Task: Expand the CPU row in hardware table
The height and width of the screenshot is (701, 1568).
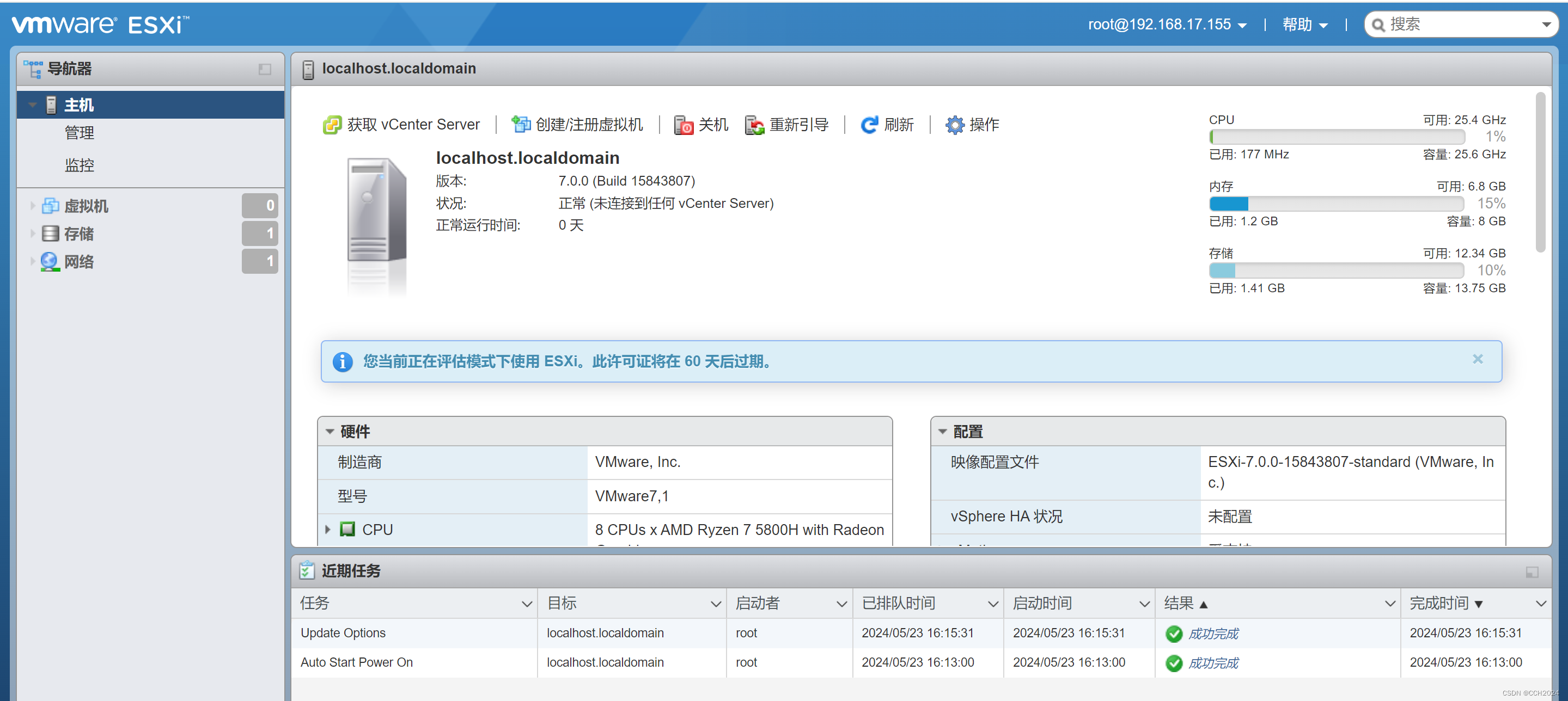Action: [327, 530]
